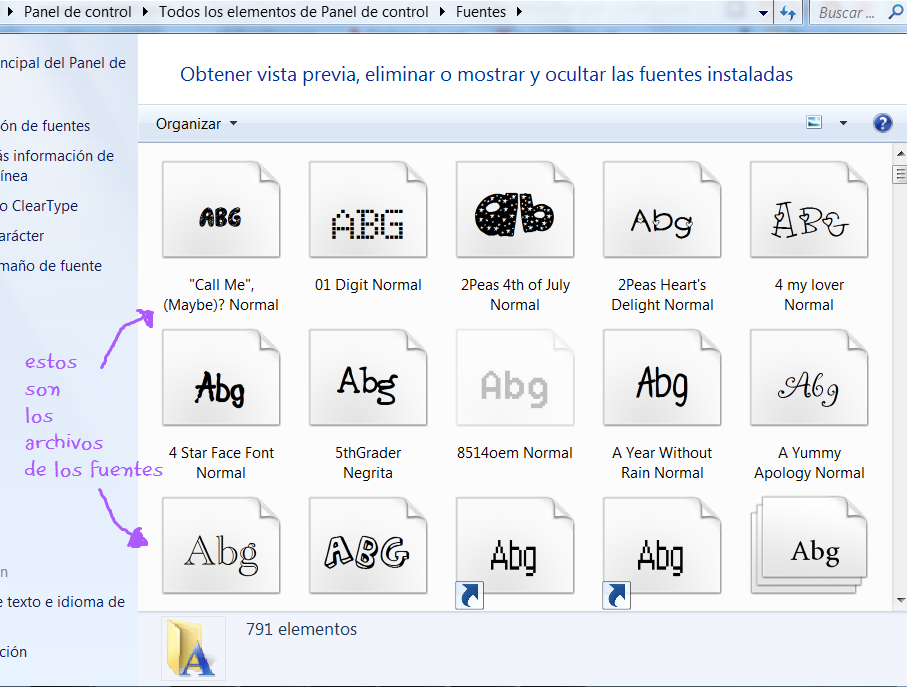
Task: Refresh the window with the address bar refresh icon
Action: point(789,13)
